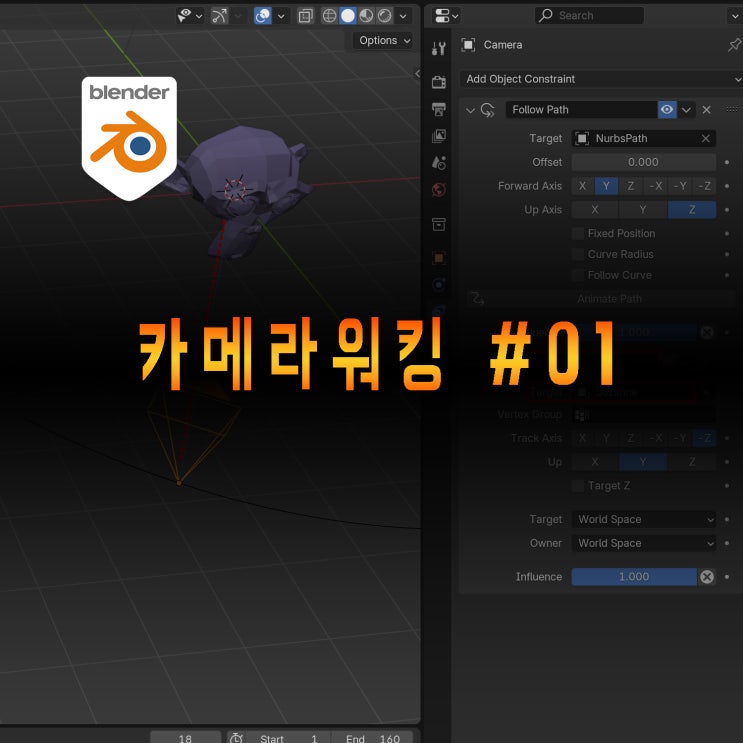The image size is (743, 743).
Task: Select wireframe viewport shading
Action: 329,16
